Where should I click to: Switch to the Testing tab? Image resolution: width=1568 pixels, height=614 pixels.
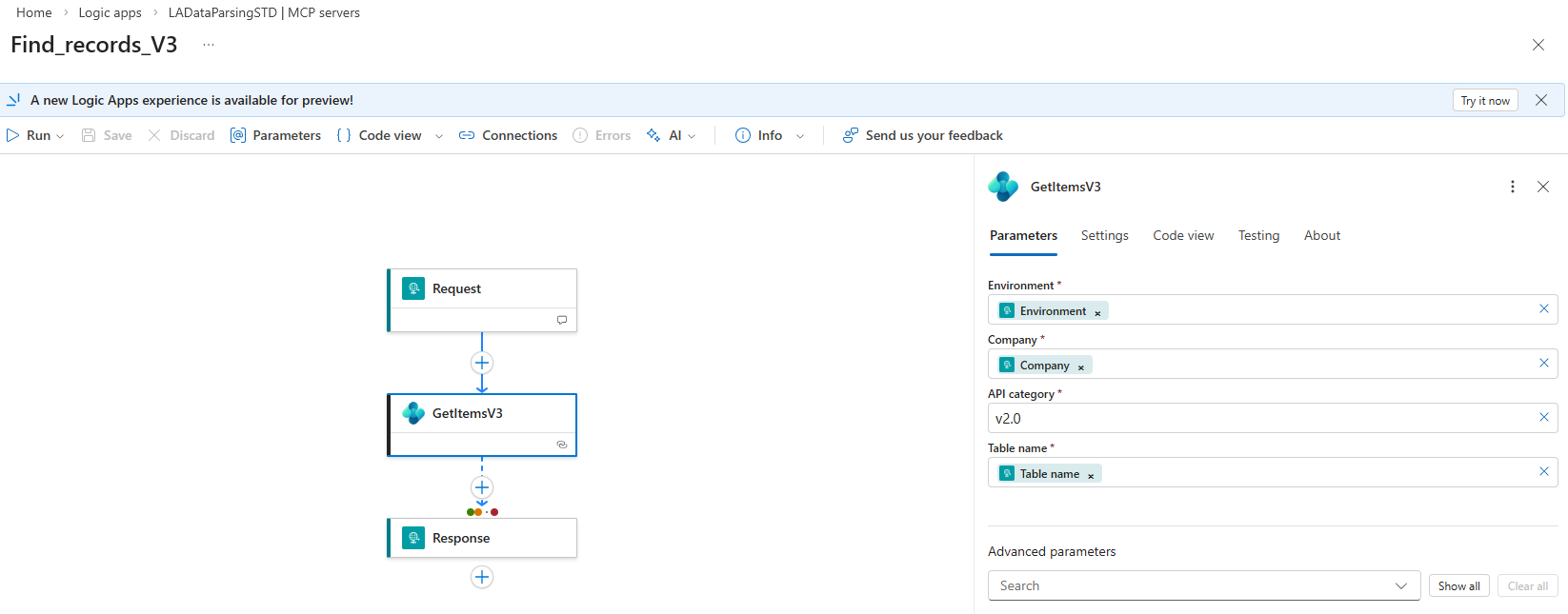tap(1258, 235)
